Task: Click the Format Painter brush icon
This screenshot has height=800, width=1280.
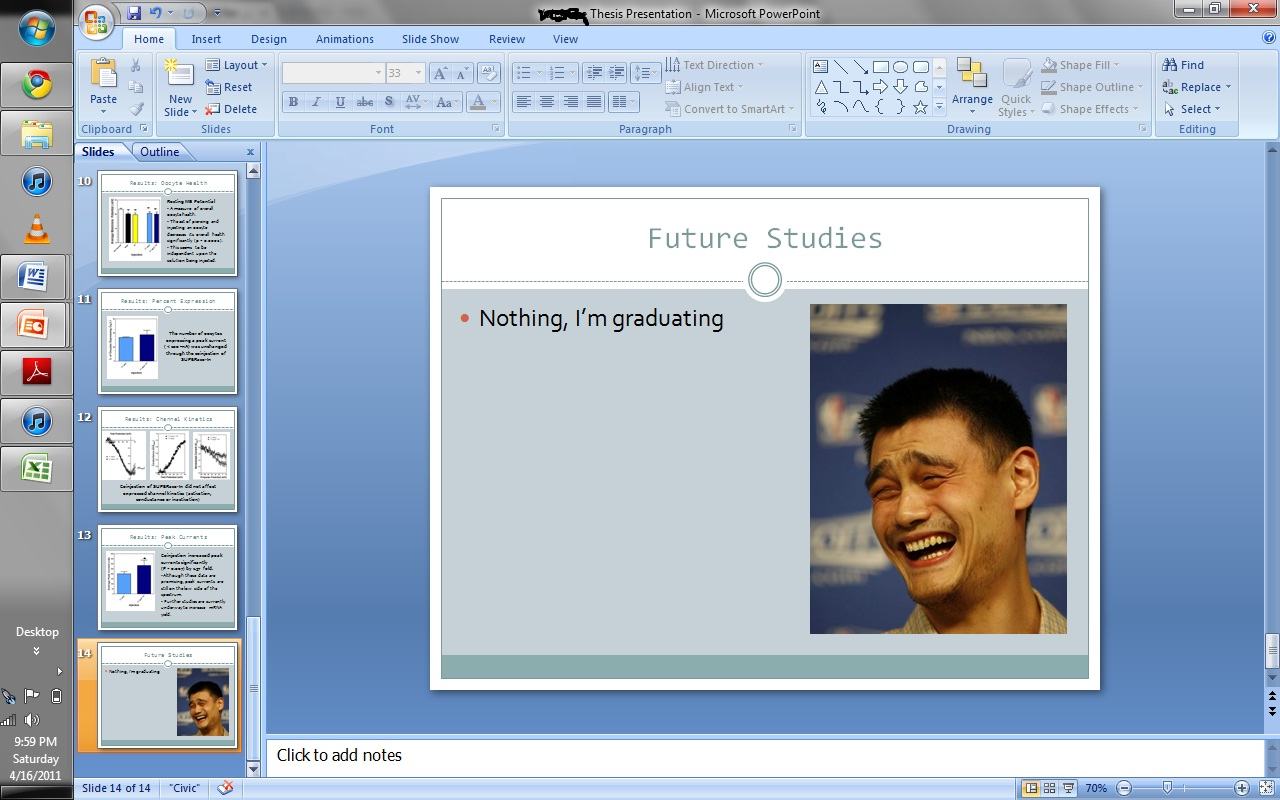Action: (136, 109)
